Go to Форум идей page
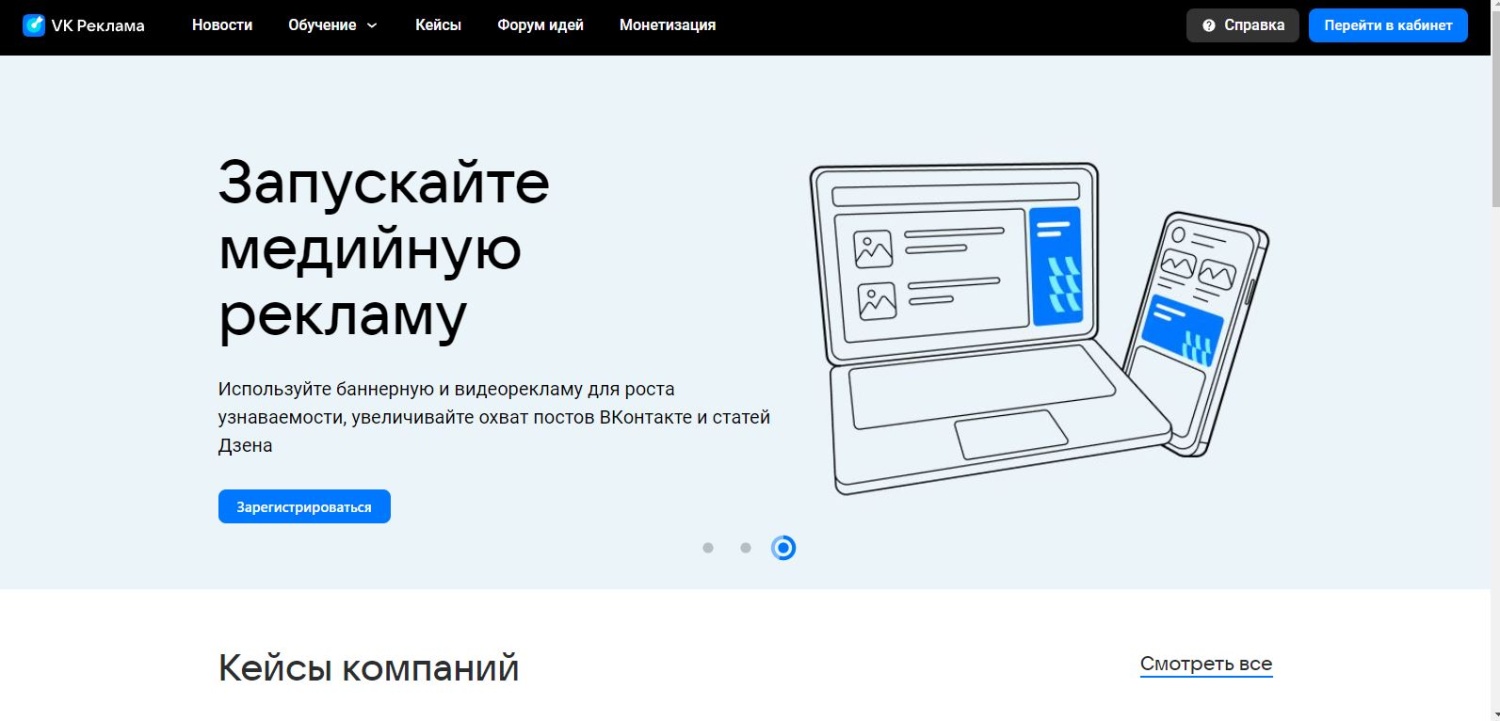 pos(540,25)
